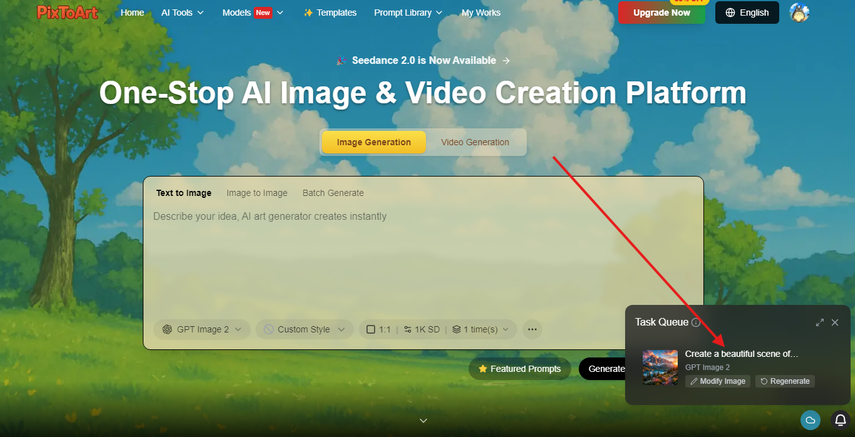Expand the Prompt Library menu
Screen dimensions: 855x437
[408, 13]
